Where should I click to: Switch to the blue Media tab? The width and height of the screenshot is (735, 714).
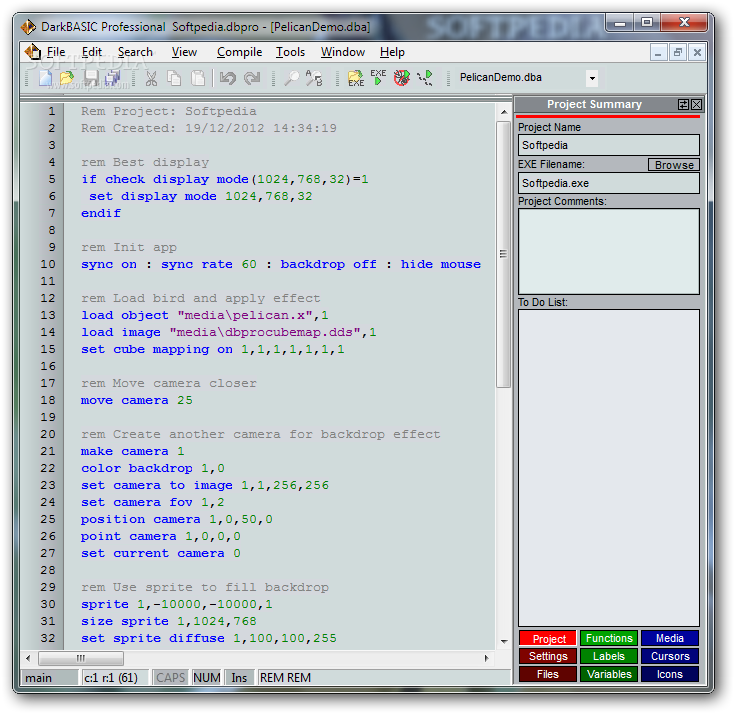670,639
